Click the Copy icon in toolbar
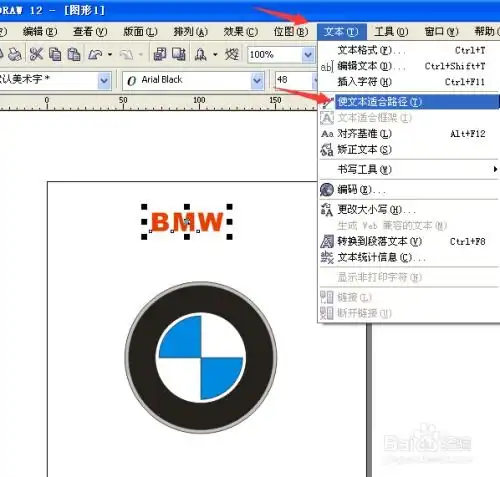This screenshot has width=500, height=477. point(55,54)
